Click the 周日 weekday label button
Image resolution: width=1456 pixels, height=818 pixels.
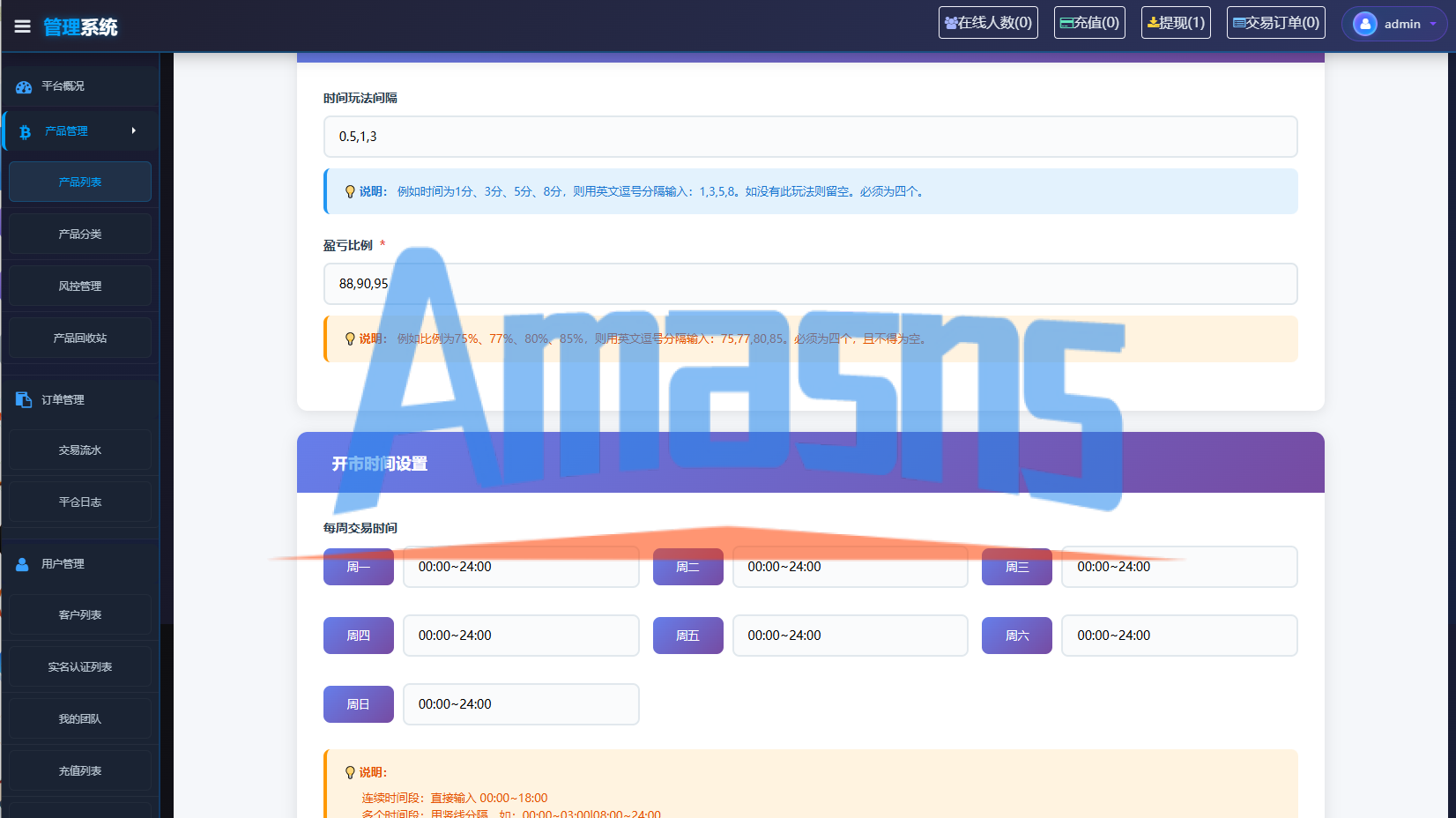(359, 704)
